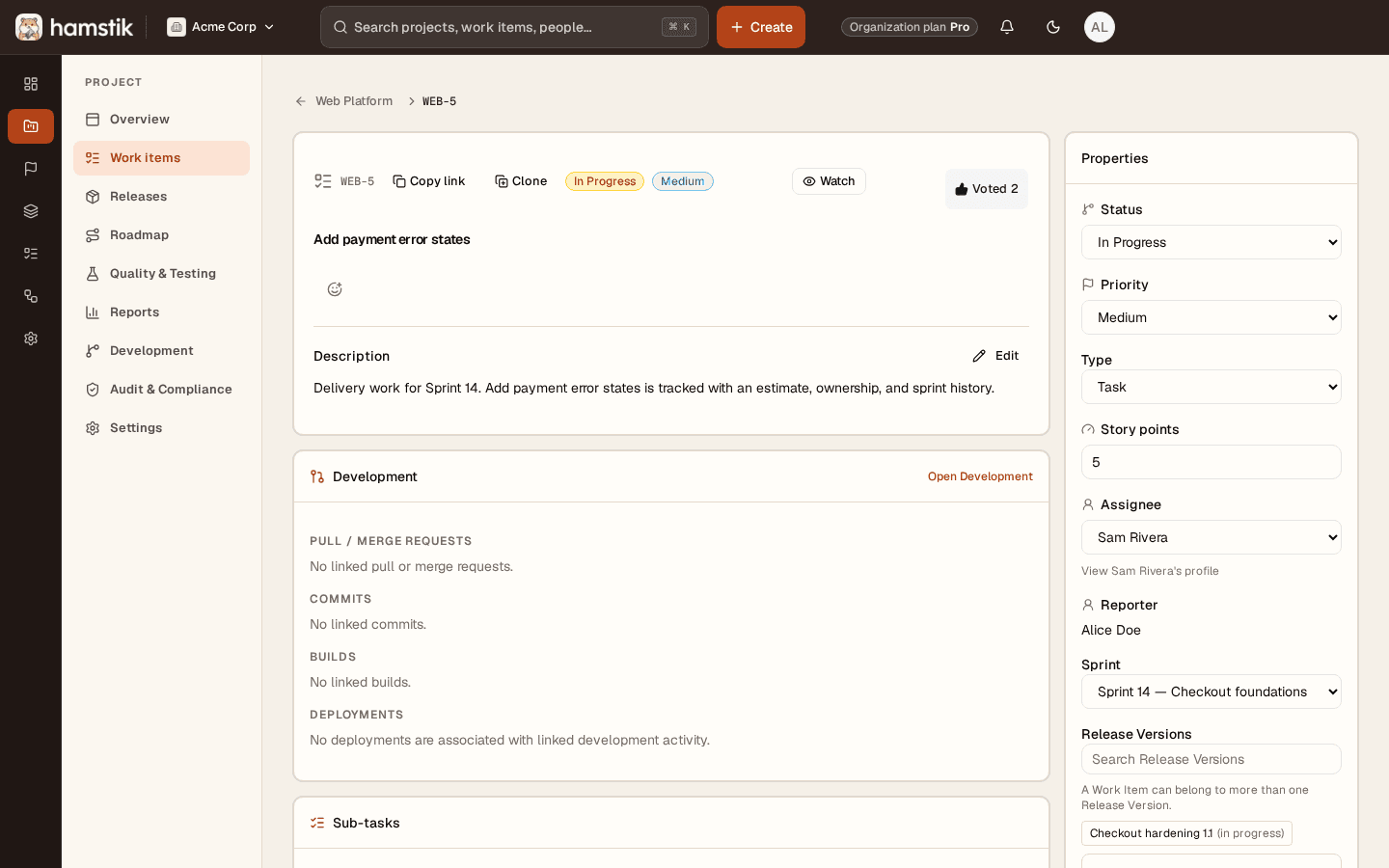Toggle dark mode moon icon
The image size is (1389, 868).
tap(1053, 27)
